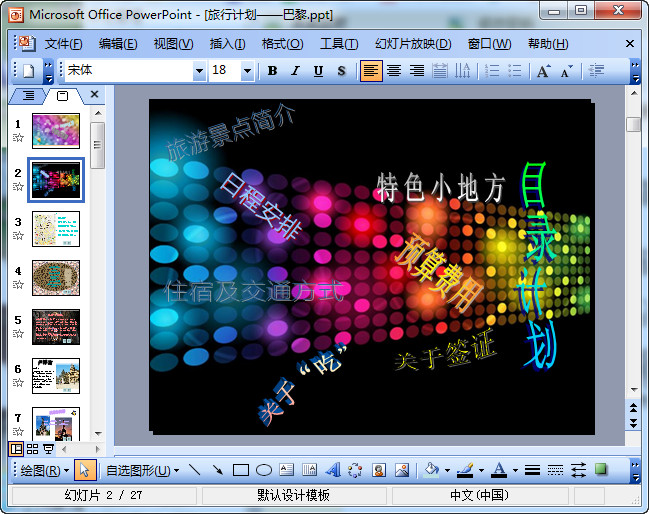Click the distributed alignment icon

pos(440,71)
